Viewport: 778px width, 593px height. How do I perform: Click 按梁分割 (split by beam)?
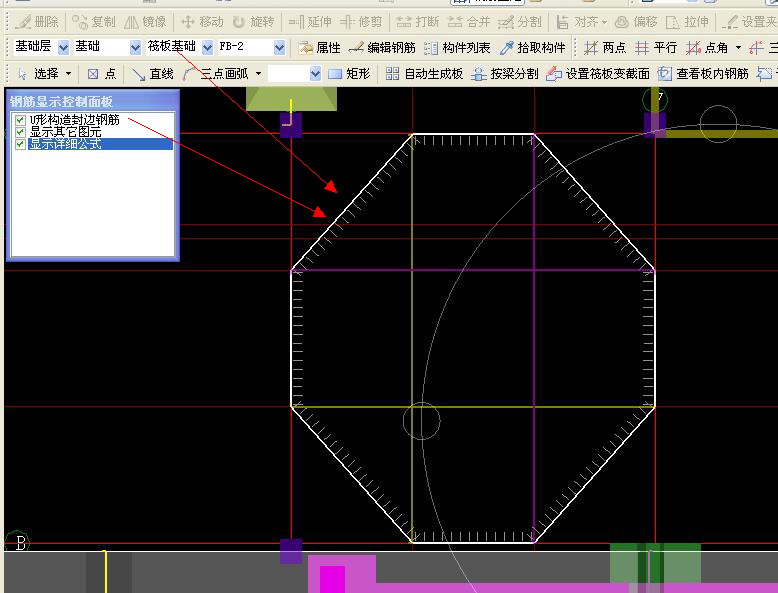[x=505, y=74]
